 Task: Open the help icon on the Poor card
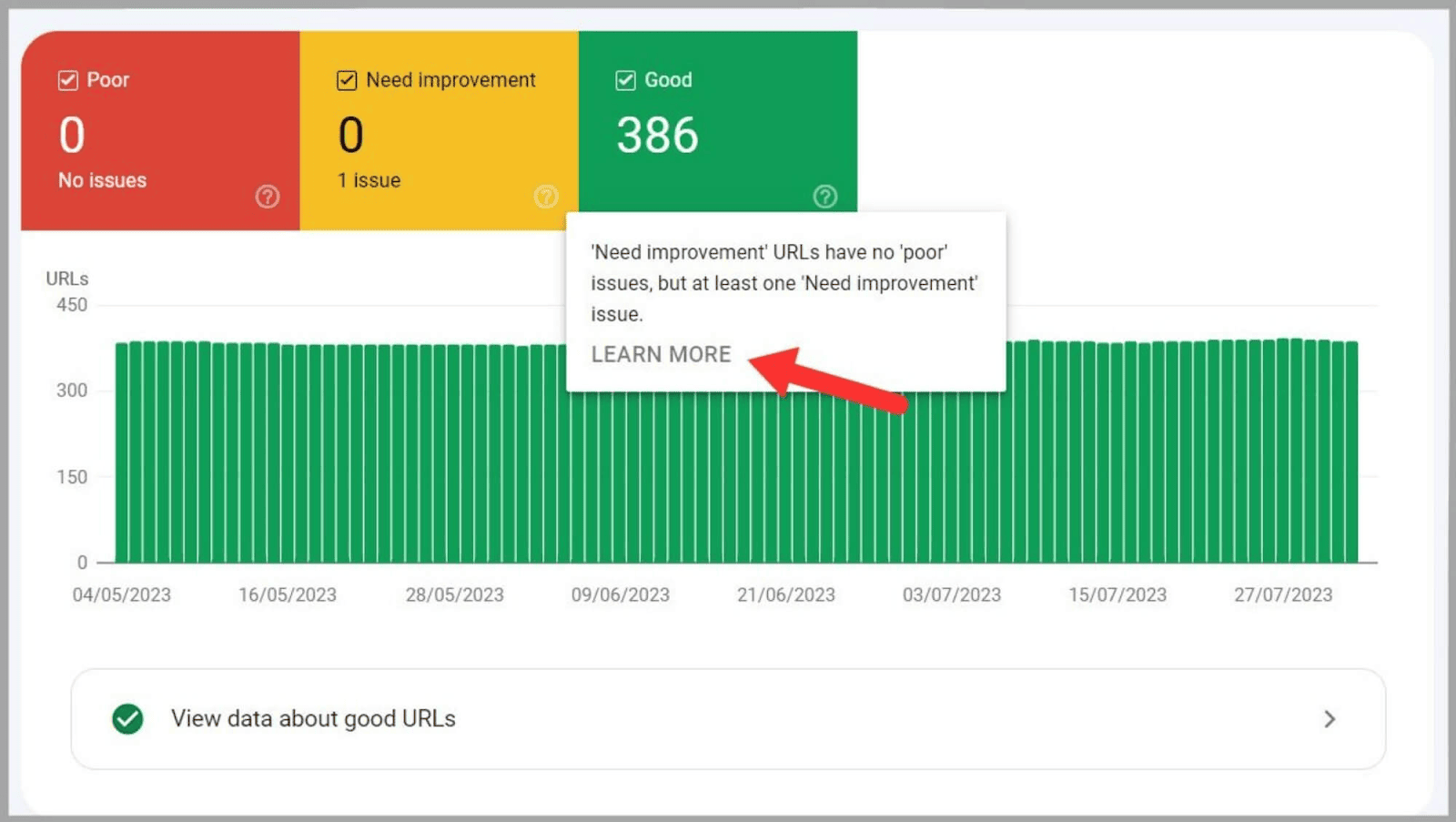pos(267,196)
